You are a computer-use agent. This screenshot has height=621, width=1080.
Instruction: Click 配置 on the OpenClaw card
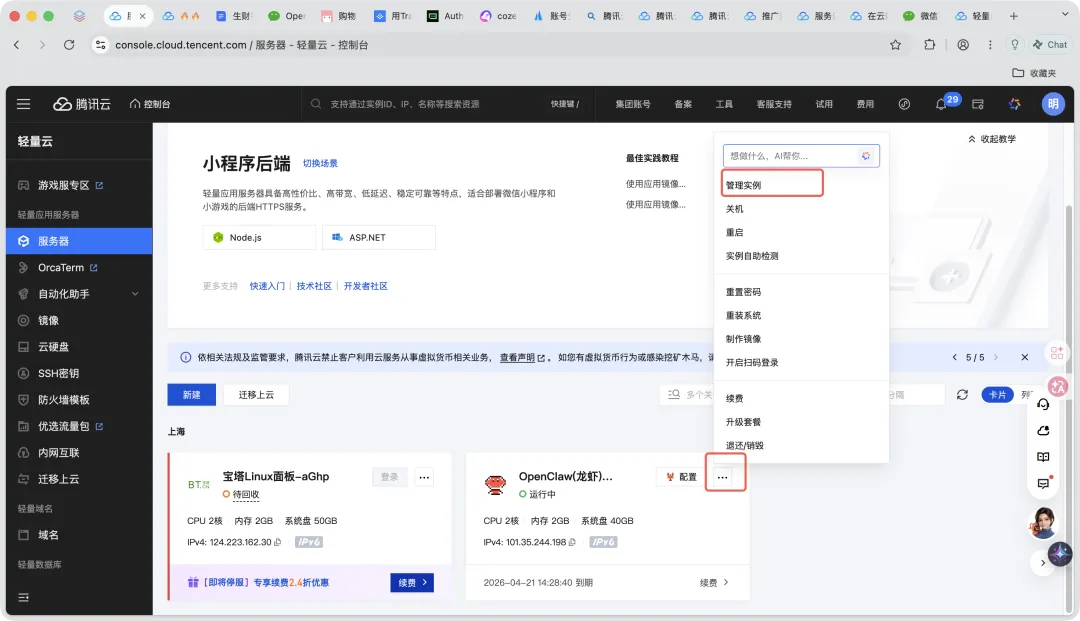(681, 477)
